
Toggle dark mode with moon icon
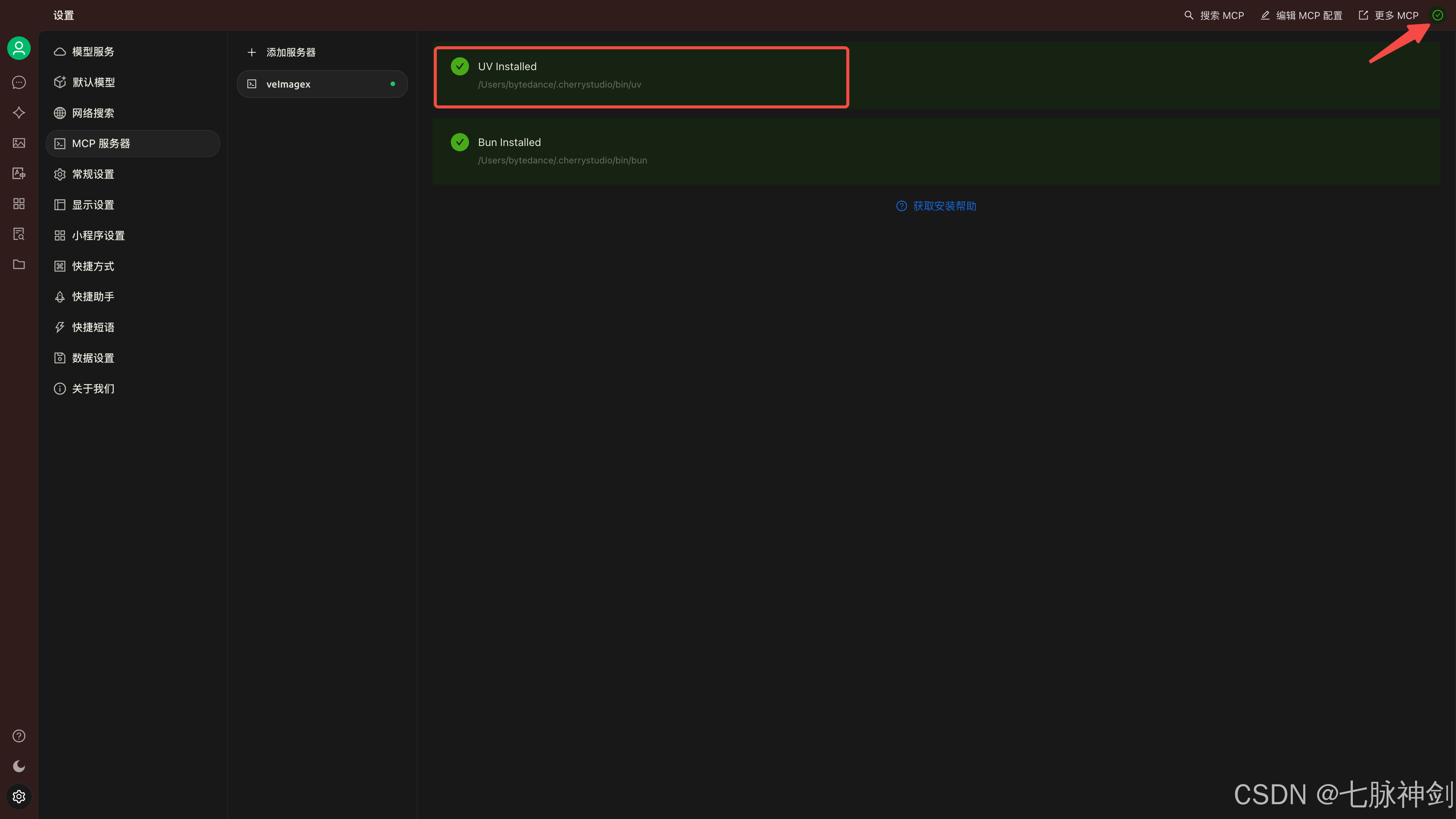[19, 766]
